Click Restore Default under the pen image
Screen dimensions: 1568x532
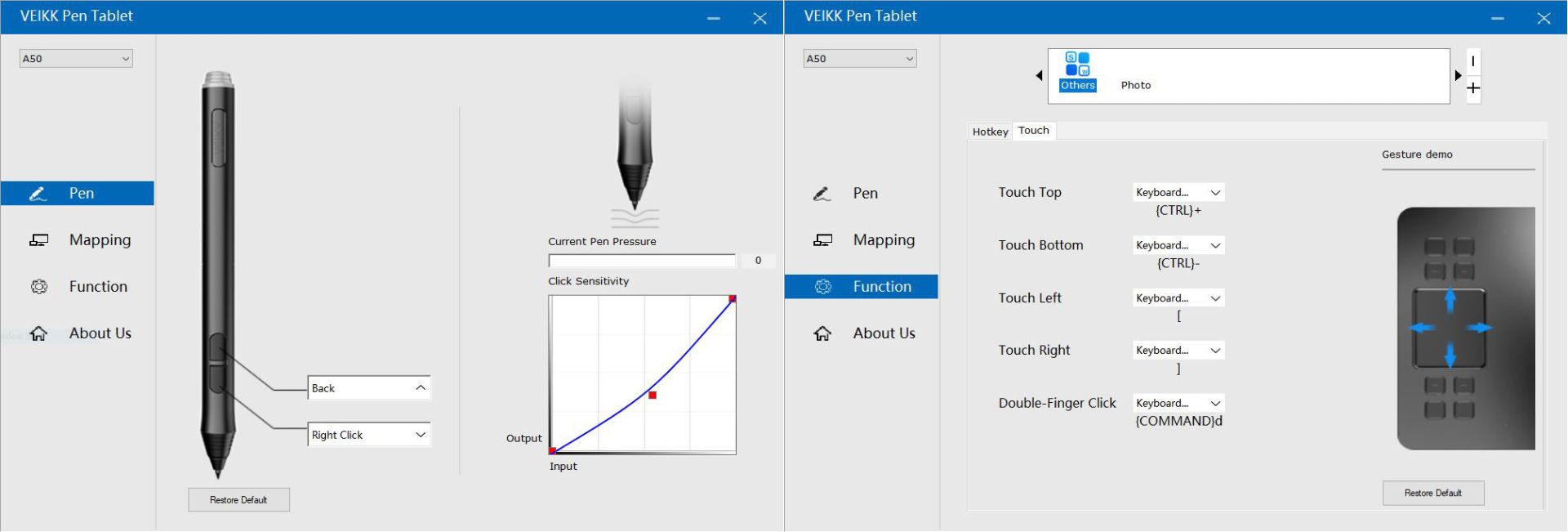point(238,500)
